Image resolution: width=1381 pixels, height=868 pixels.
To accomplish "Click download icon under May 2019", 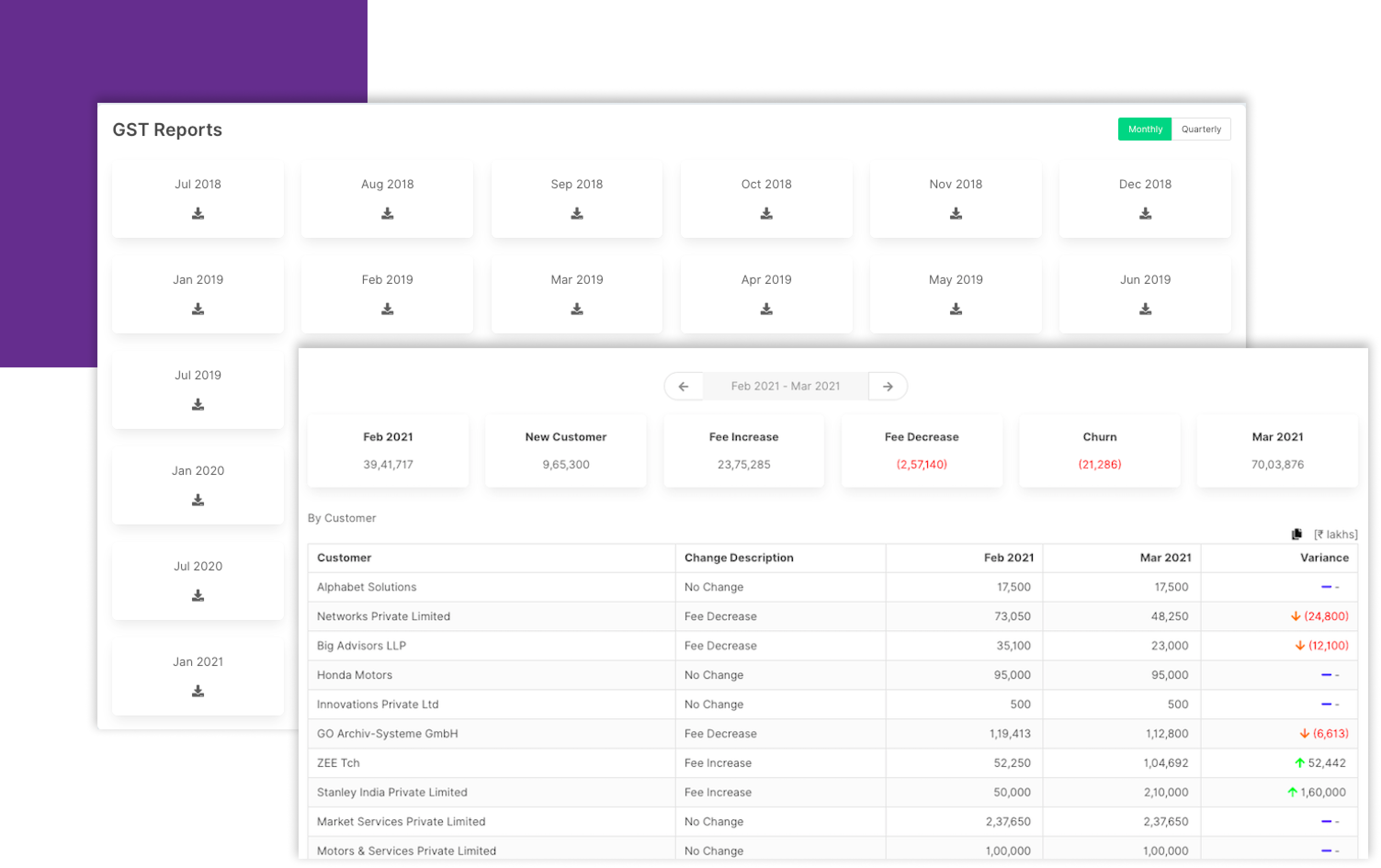I will pyautogui.click(x=956, y=310).
